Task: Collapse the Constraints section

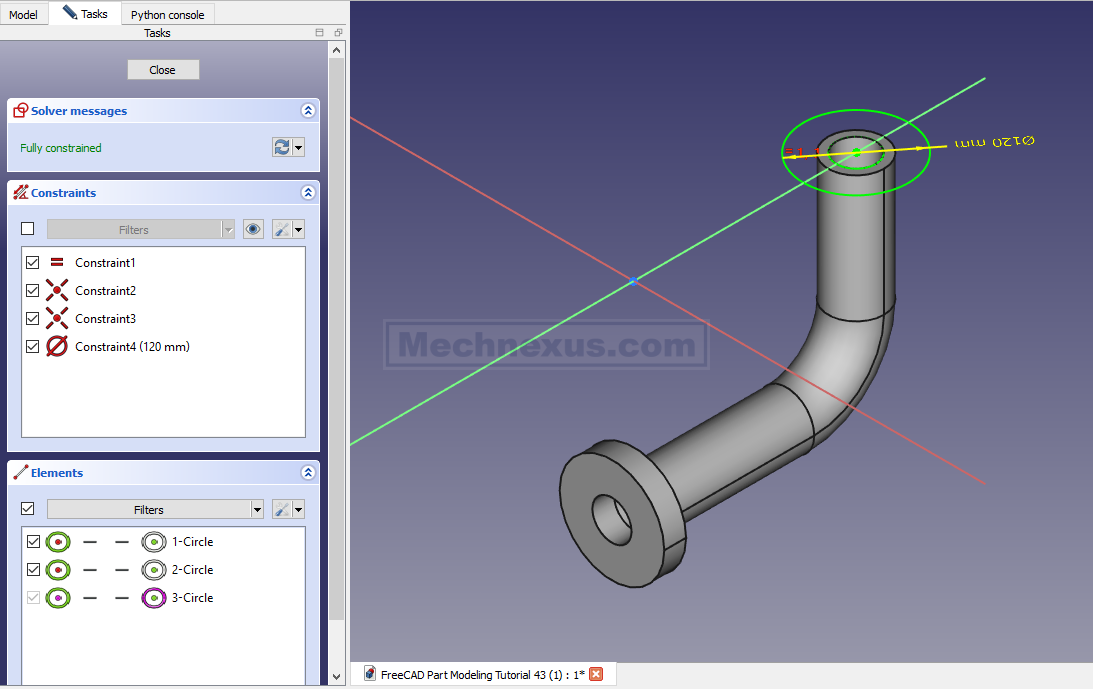Action: [x=308, y=192]
